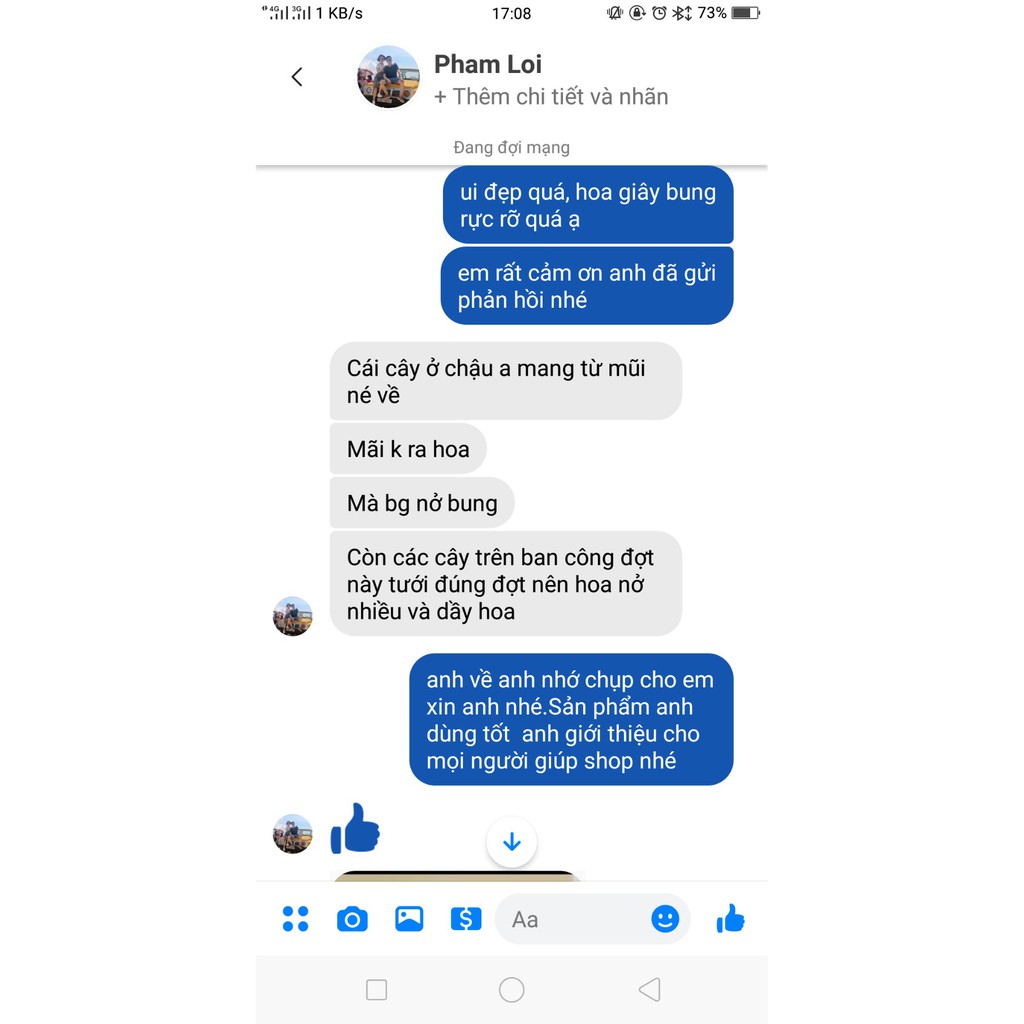
Task: Tap the Android home circle button
Action: click(x=511, y=989)
